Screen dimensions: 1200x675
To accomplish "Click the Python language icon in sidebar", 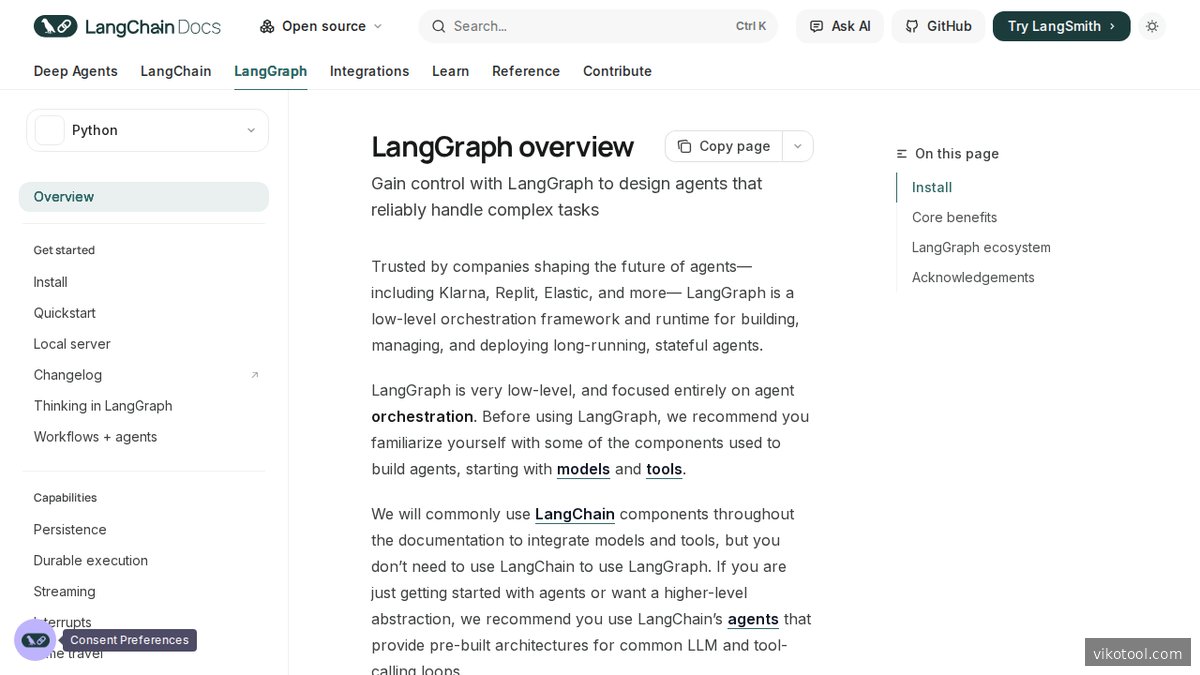I will click(49, 130).
